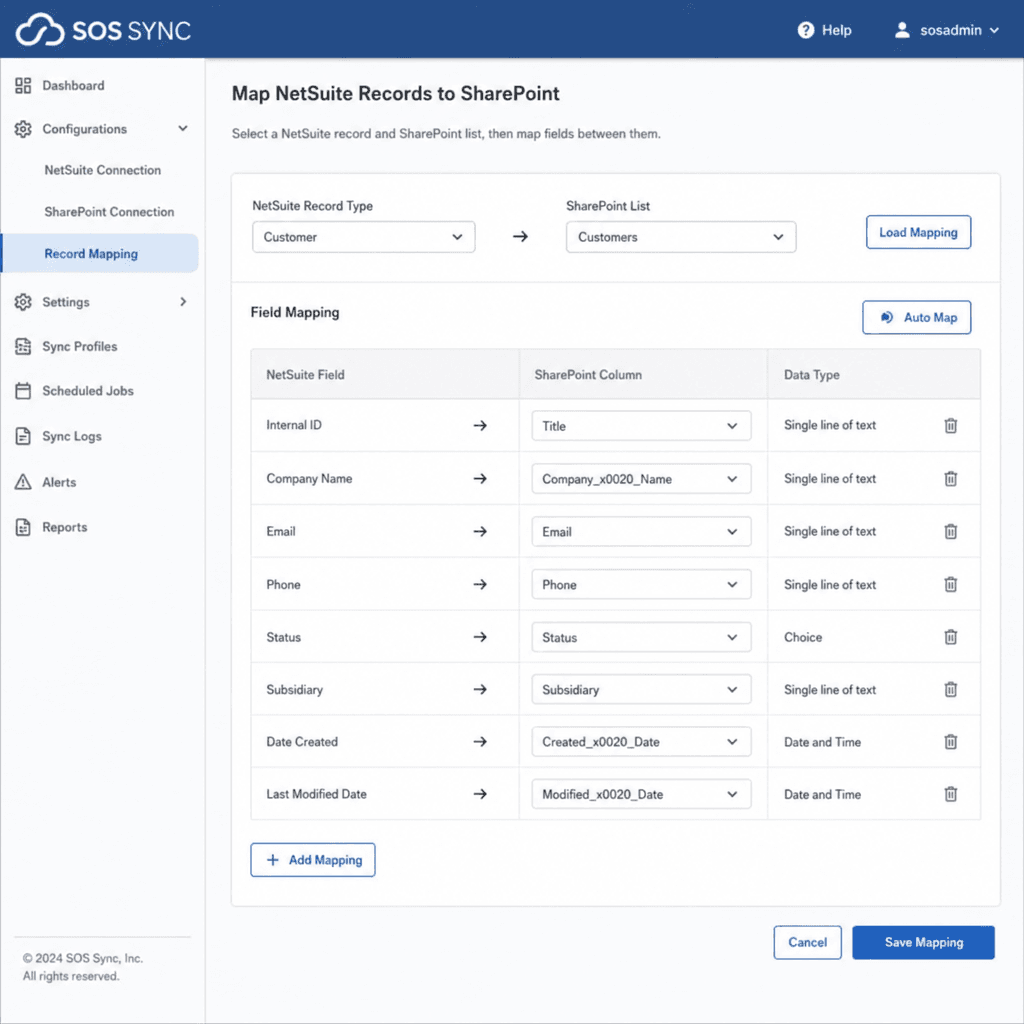Go to Dashboard in the sidebar
The image size is (1024, 1024).
73,86
